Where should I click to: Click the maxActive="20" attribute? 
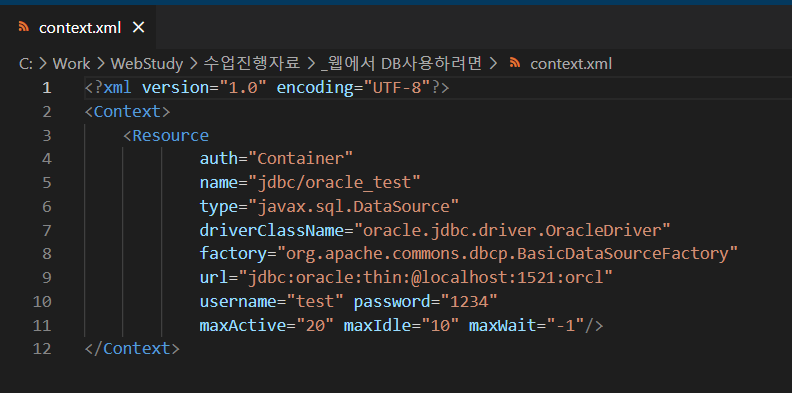pyautogui.click(x=267, y=325)
